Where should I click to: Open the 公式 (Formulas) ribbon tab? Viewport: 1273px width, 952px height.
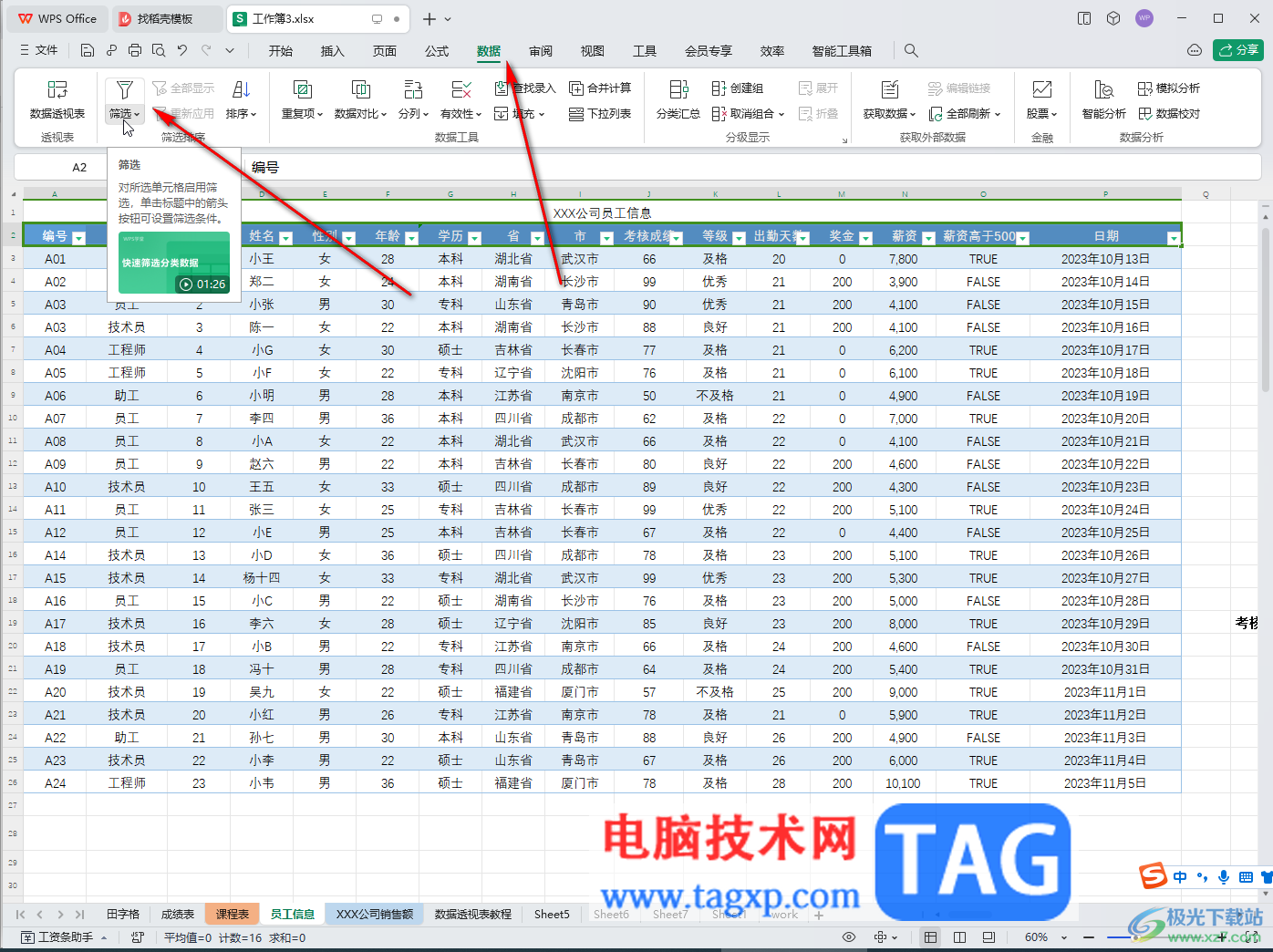(437, 51)
